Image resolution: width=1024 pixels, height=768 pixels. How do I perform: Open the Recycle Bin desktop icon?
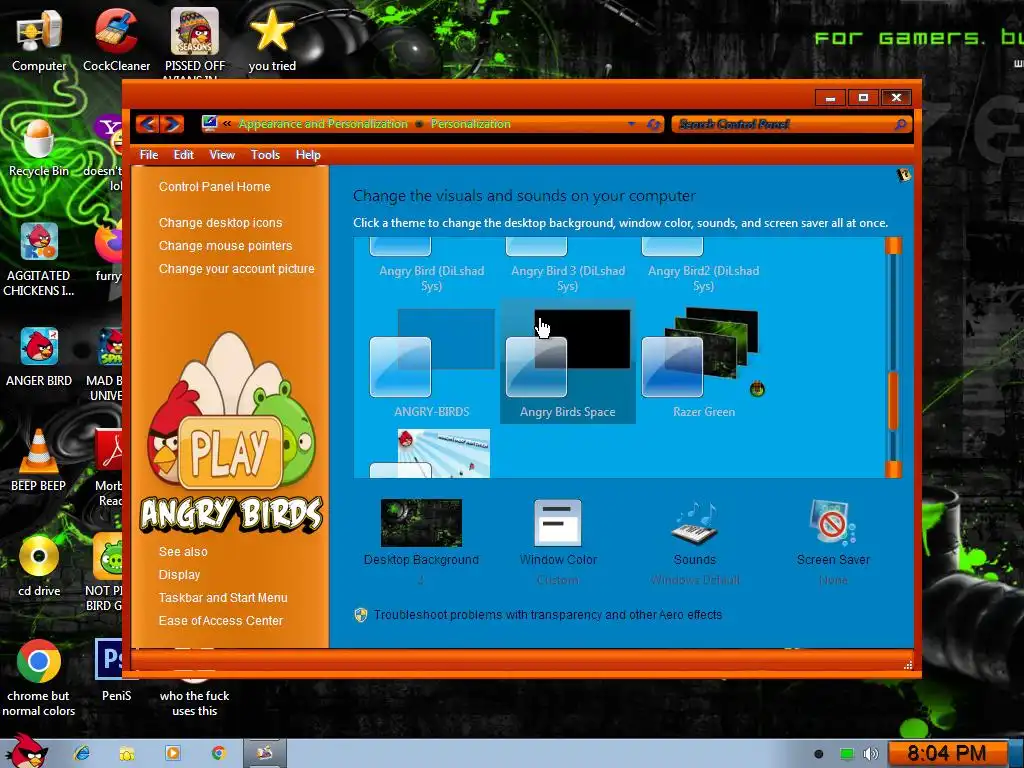click(x=39, y=148)
